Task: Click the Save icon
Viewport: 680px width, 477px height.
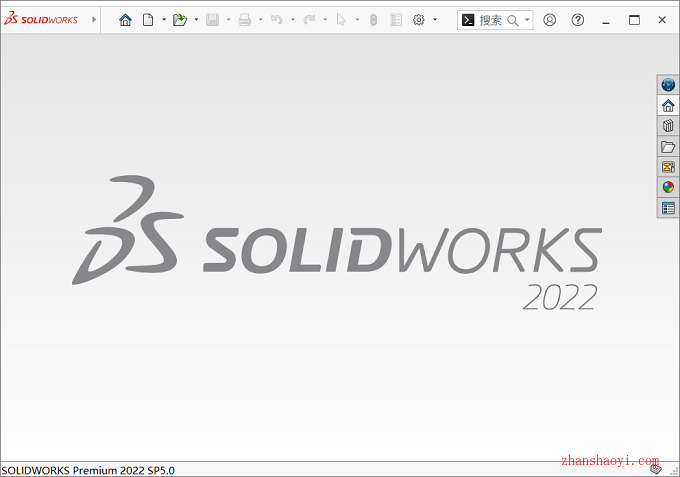Action: (x=212, y=20)
